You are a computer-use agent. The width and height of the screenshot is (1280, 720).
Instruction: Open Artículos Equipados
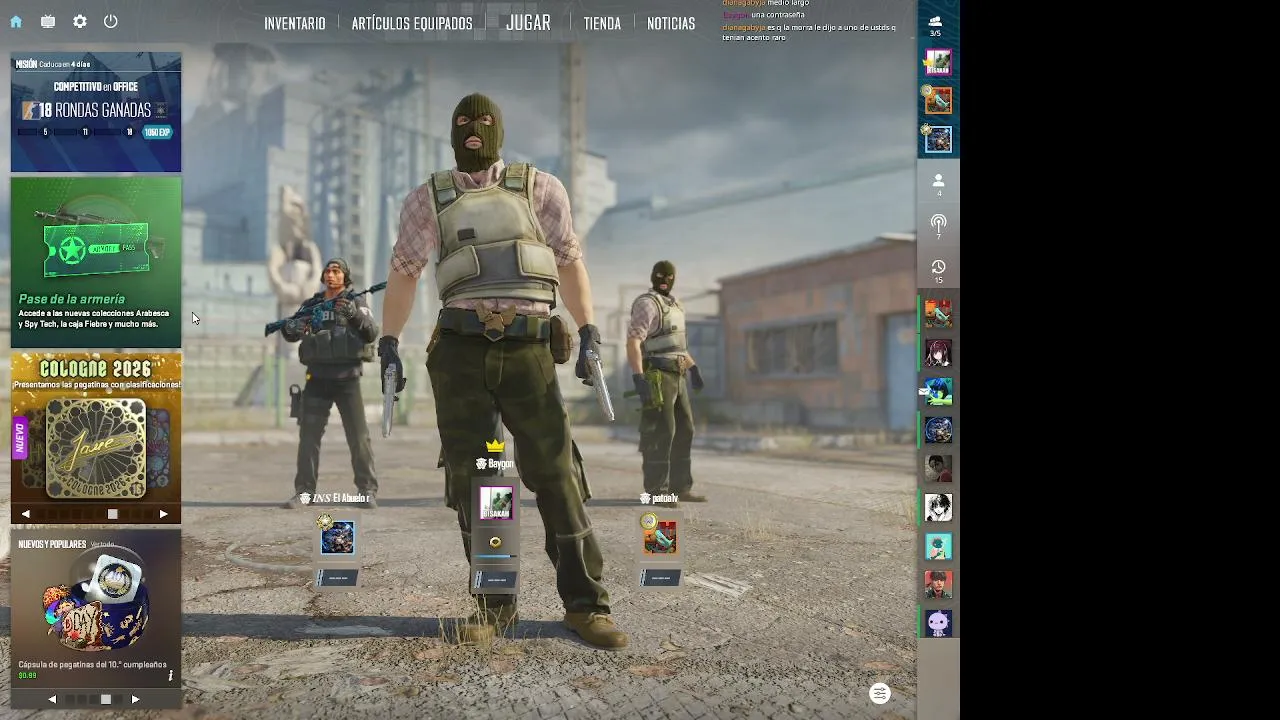coord(412,23)
